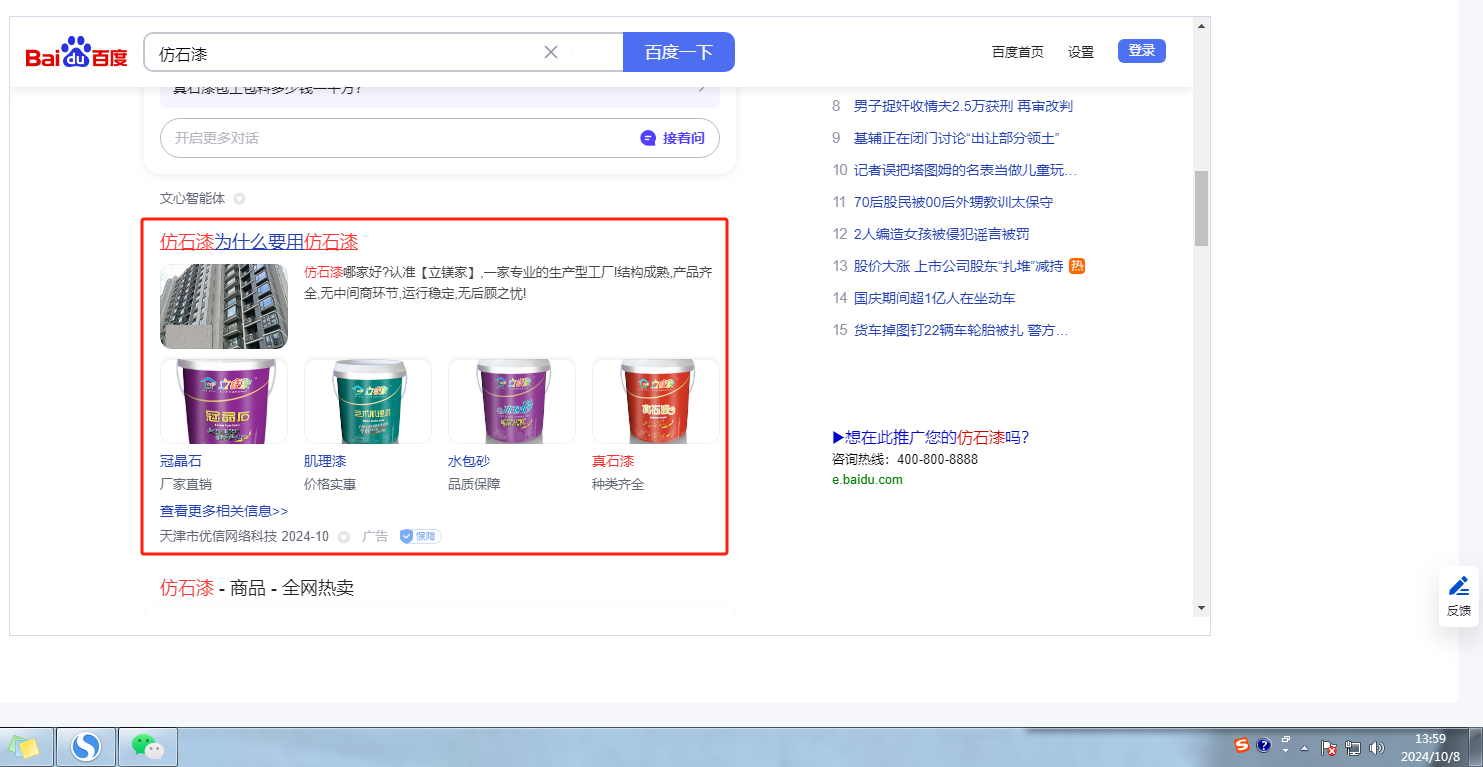Click the orange 热 hot tag
This screenshot has height=767, width=1483.
coord(1077,266)
